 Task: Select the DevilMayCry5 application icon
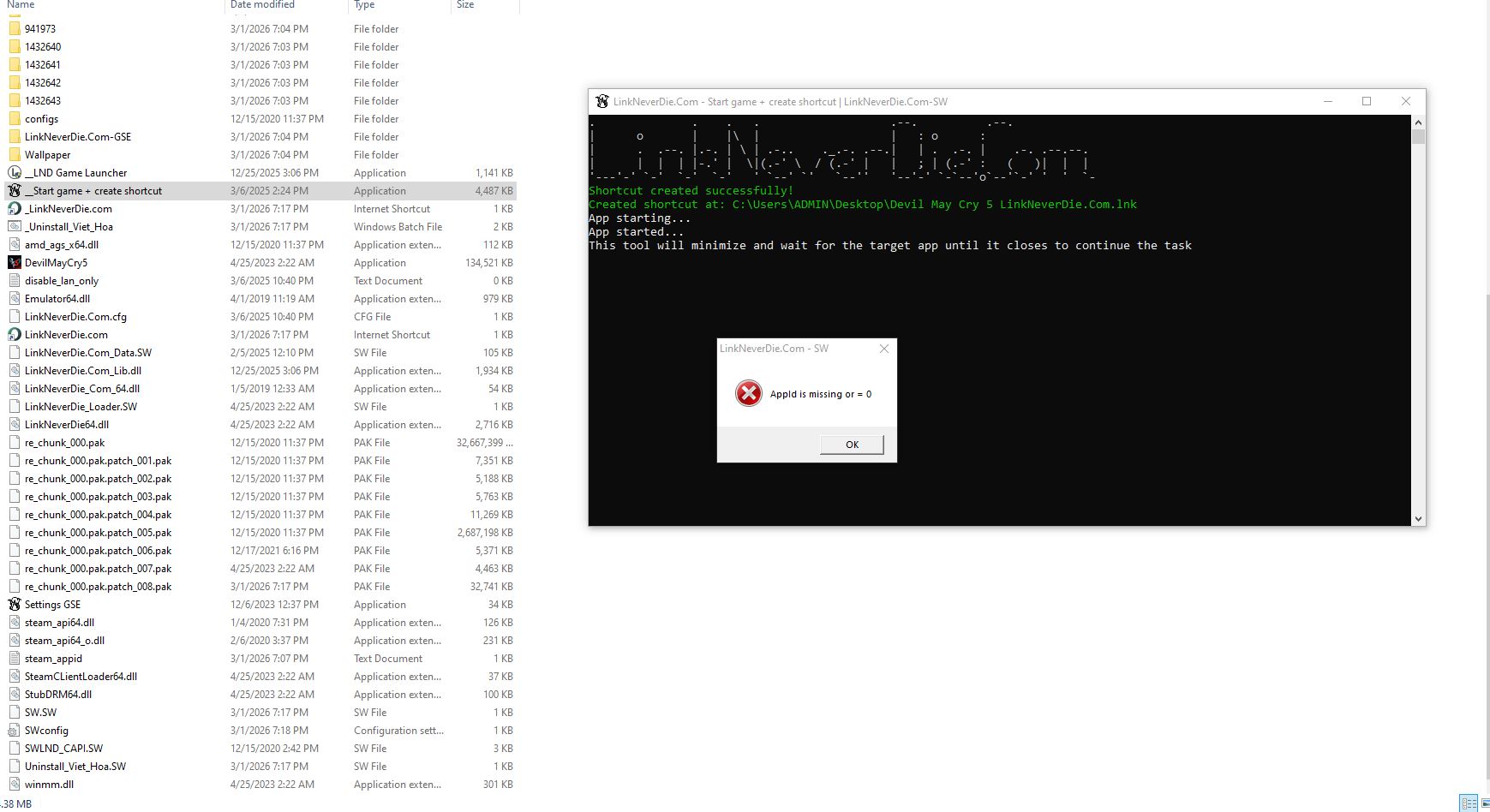pos(15,263)
